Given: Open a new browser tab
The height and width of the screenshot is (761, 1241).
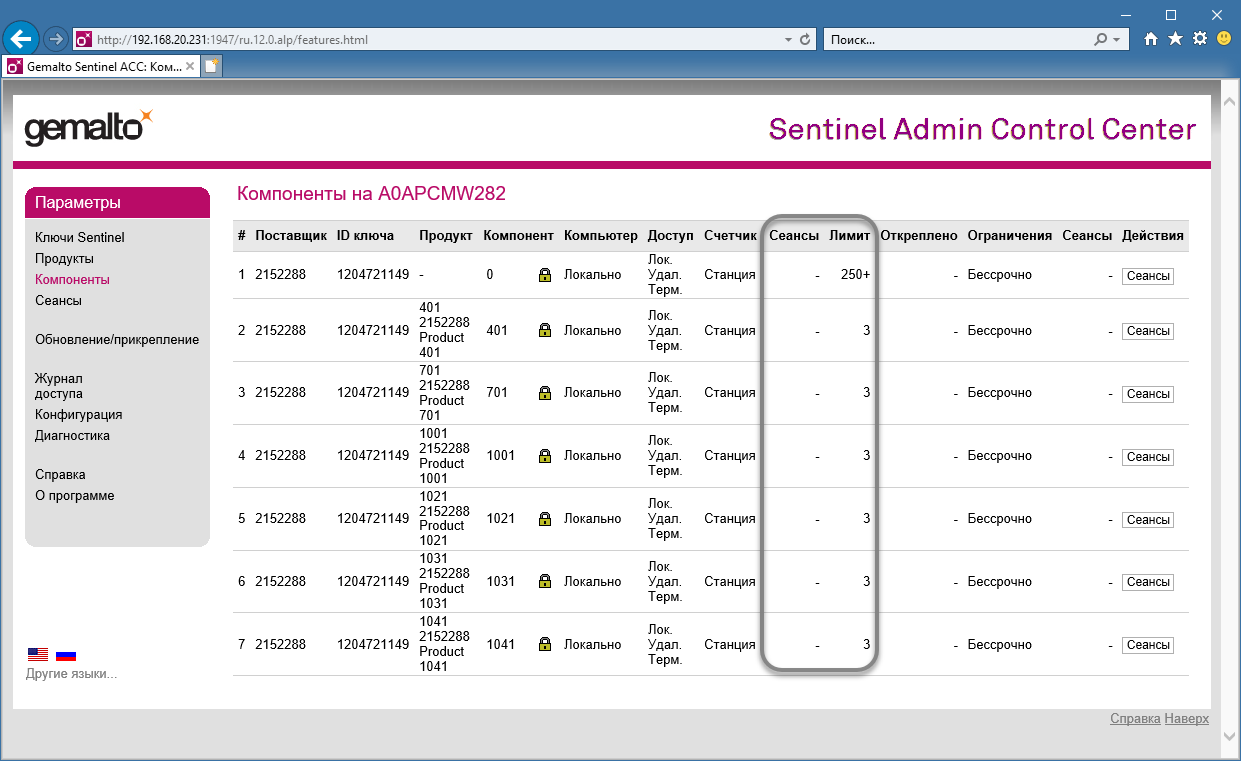Looking at the screenshot, I should pos(211,66).
